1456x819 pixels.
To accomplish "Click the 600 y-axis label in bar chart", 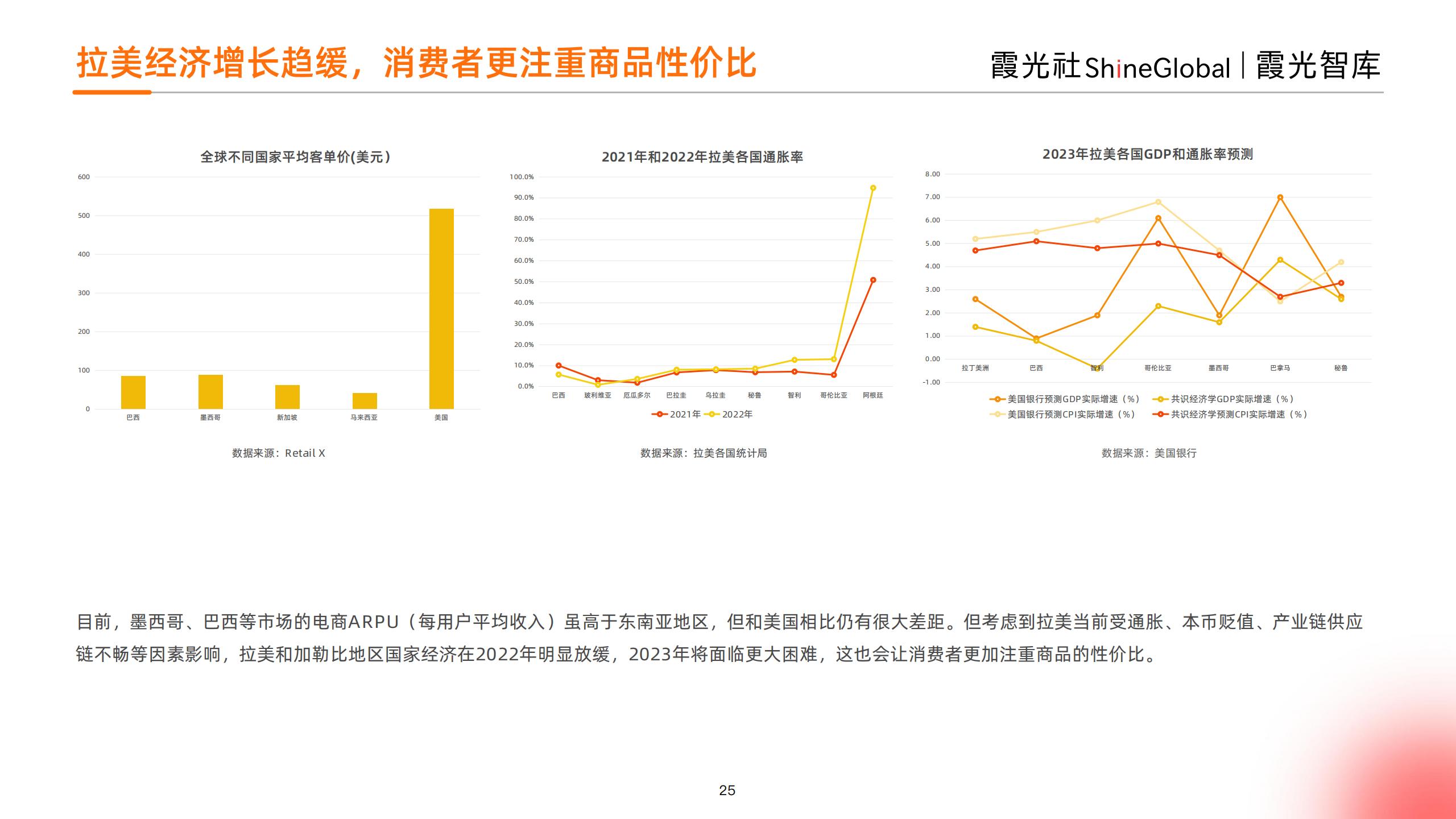I will pos(84,177).
